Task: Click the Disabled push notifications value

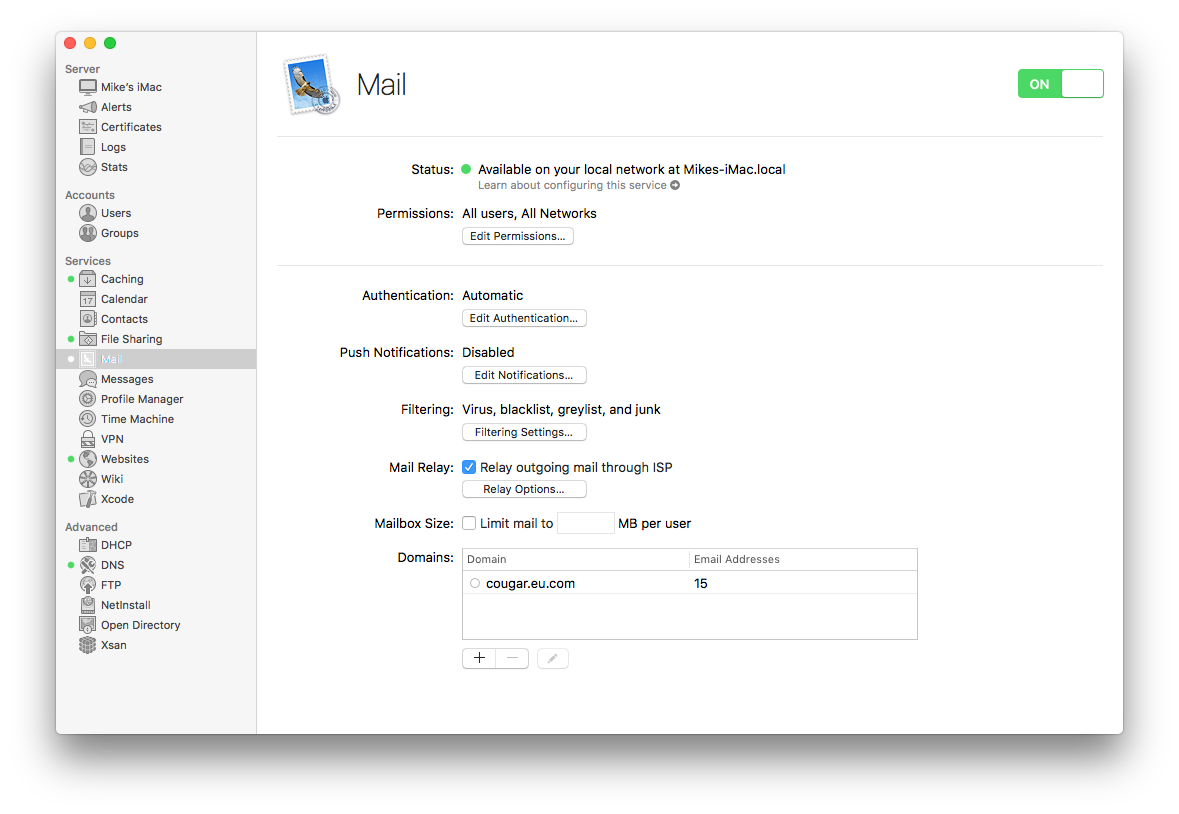Action: pyautogui.click(x=488, y=353)
